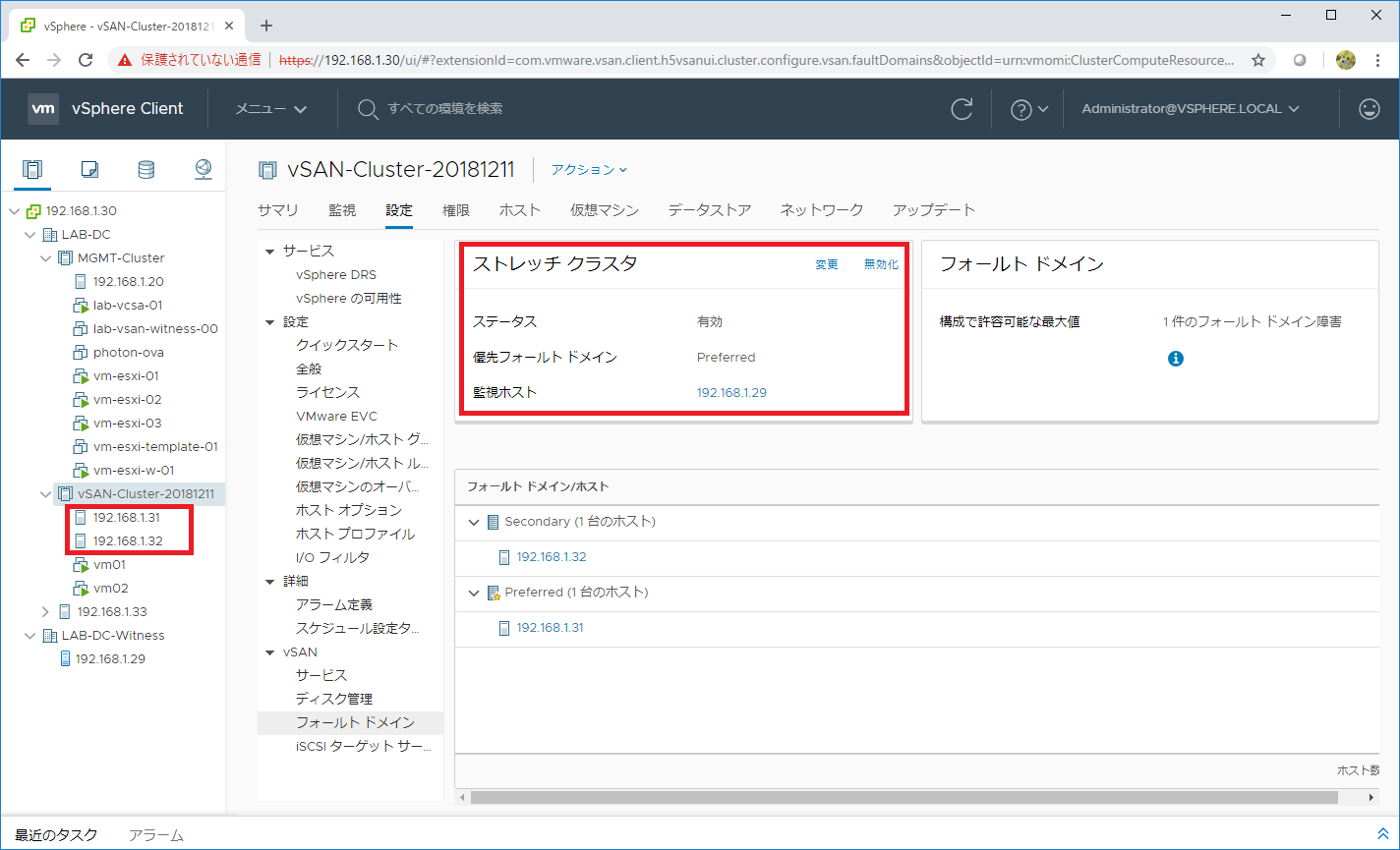Collapse the Secondary fault domain row
1400x850 pixels.
click(474, 522)
